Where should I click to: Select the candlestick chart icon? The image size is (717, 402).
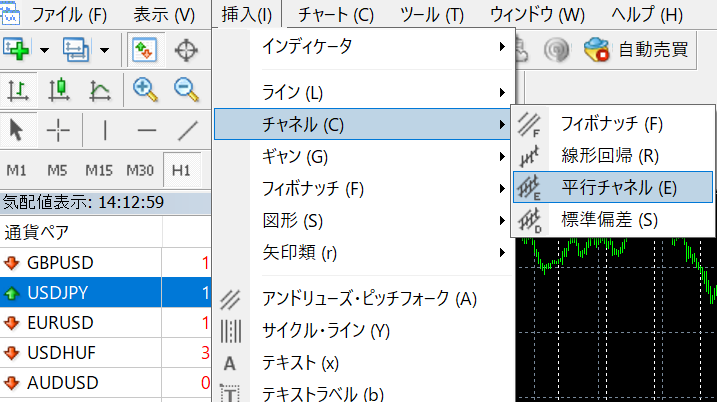(x=59, y=90)
